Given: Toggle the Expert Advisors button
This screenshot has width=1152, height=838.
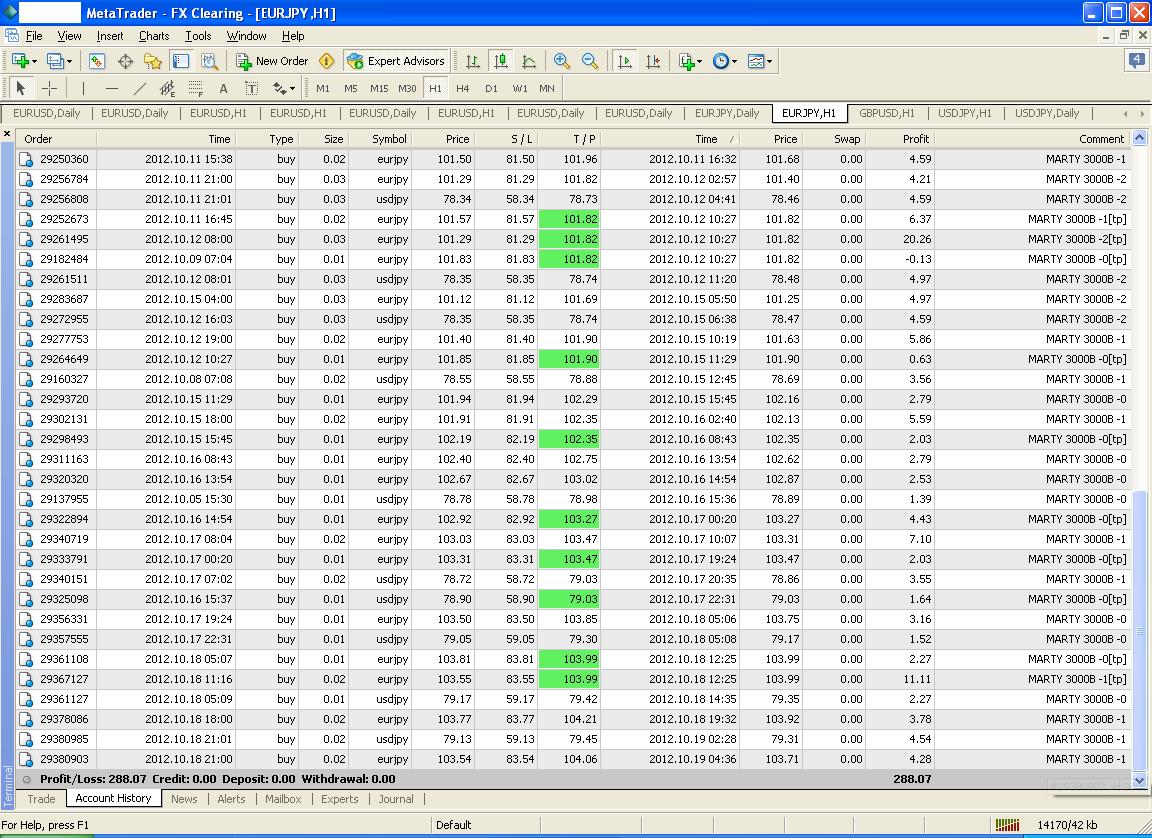Looking at the screenshot, I should point(396,62).
